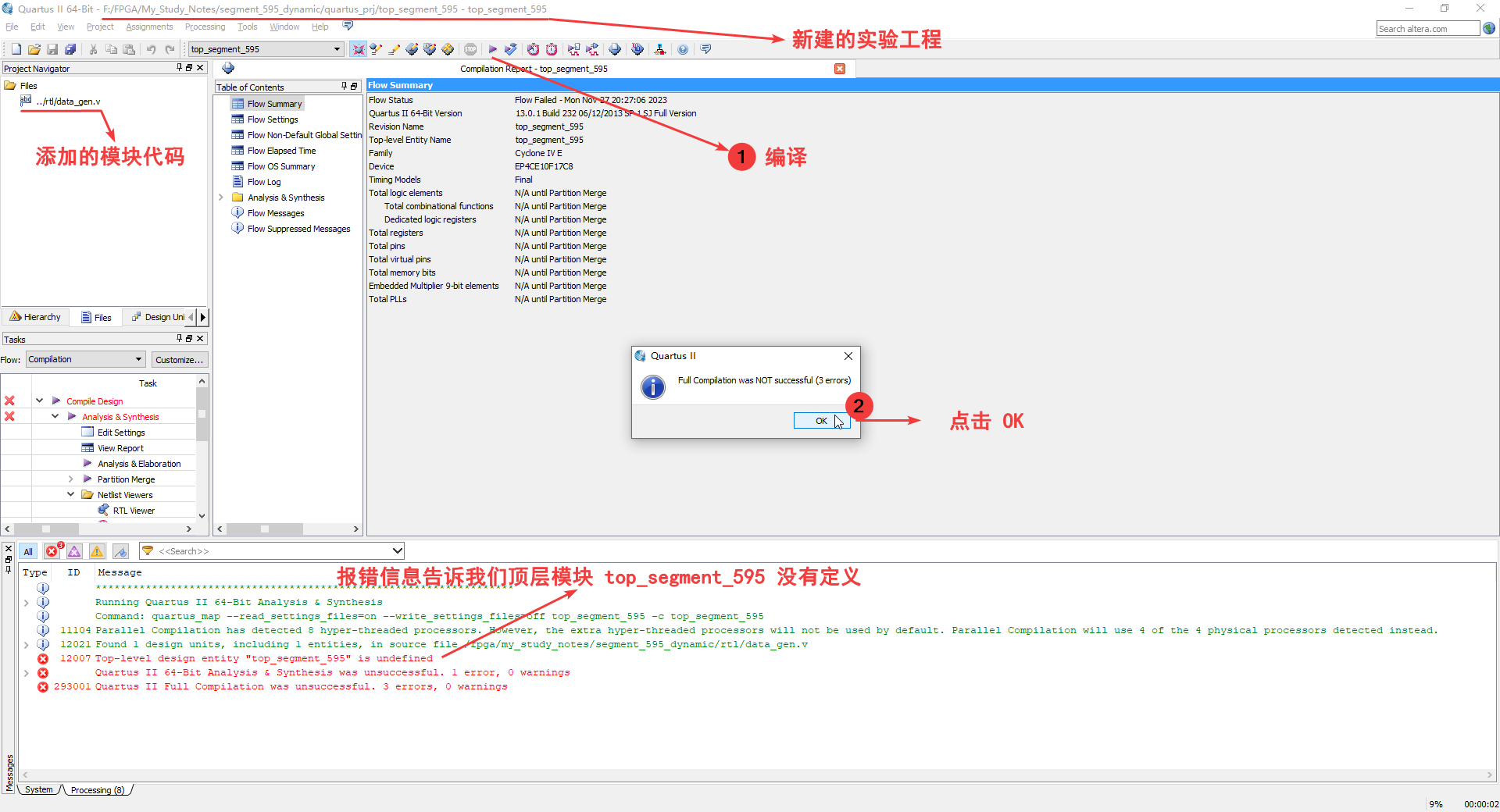Click the messages horizontal scrollbar
The height and width of the screenshot is (812, 1500).
757,775
